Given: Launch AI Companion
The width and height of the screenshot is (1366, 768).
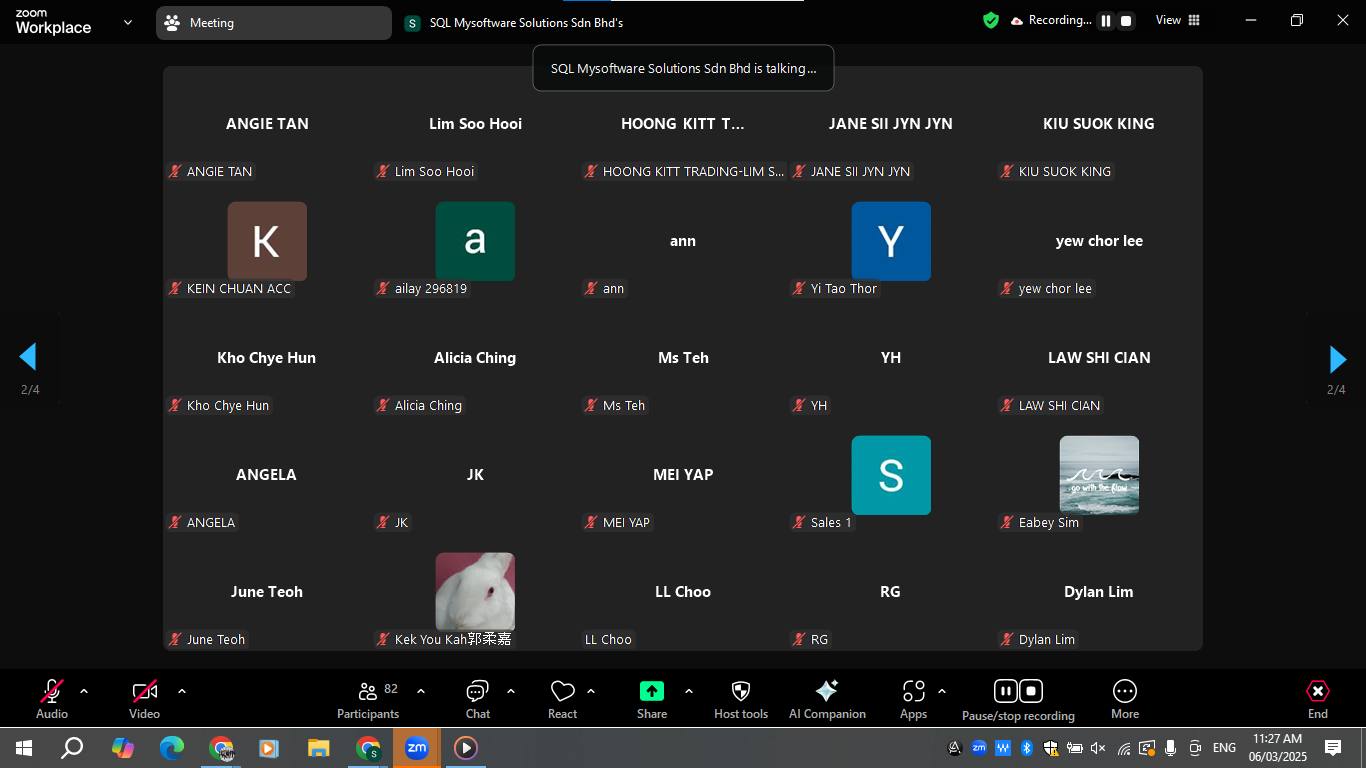Looking at the screenshot, I should coord(827,699).
